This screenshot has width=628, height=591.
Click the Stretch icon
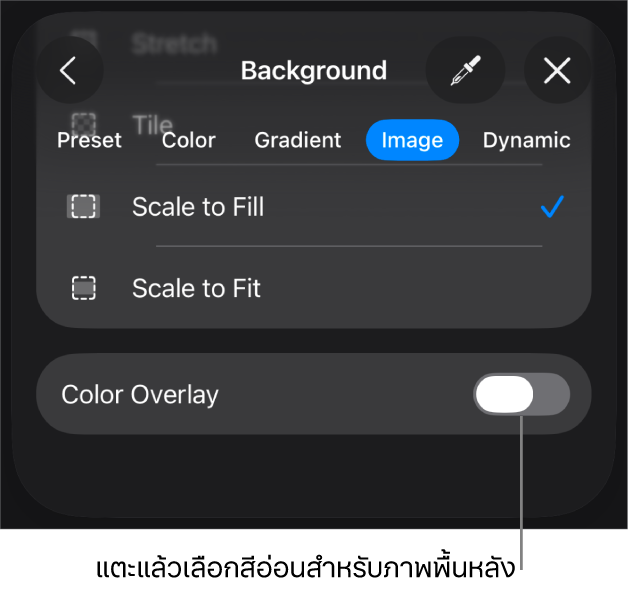pos(84,42)
